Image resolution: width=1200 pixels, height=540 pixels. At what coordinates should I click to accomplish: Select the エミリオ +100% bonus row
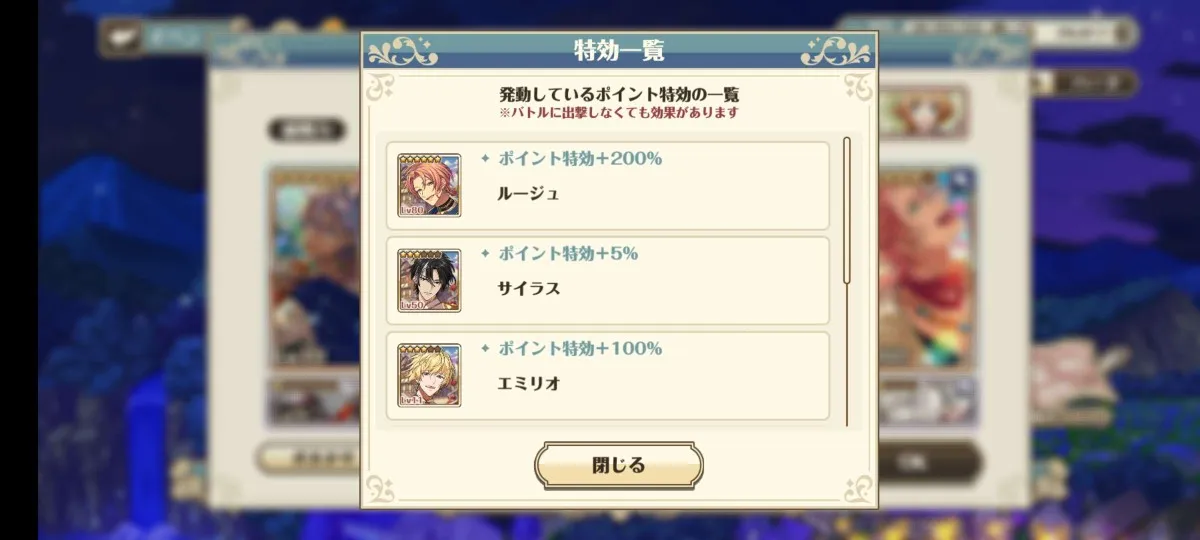coord(608,376)
